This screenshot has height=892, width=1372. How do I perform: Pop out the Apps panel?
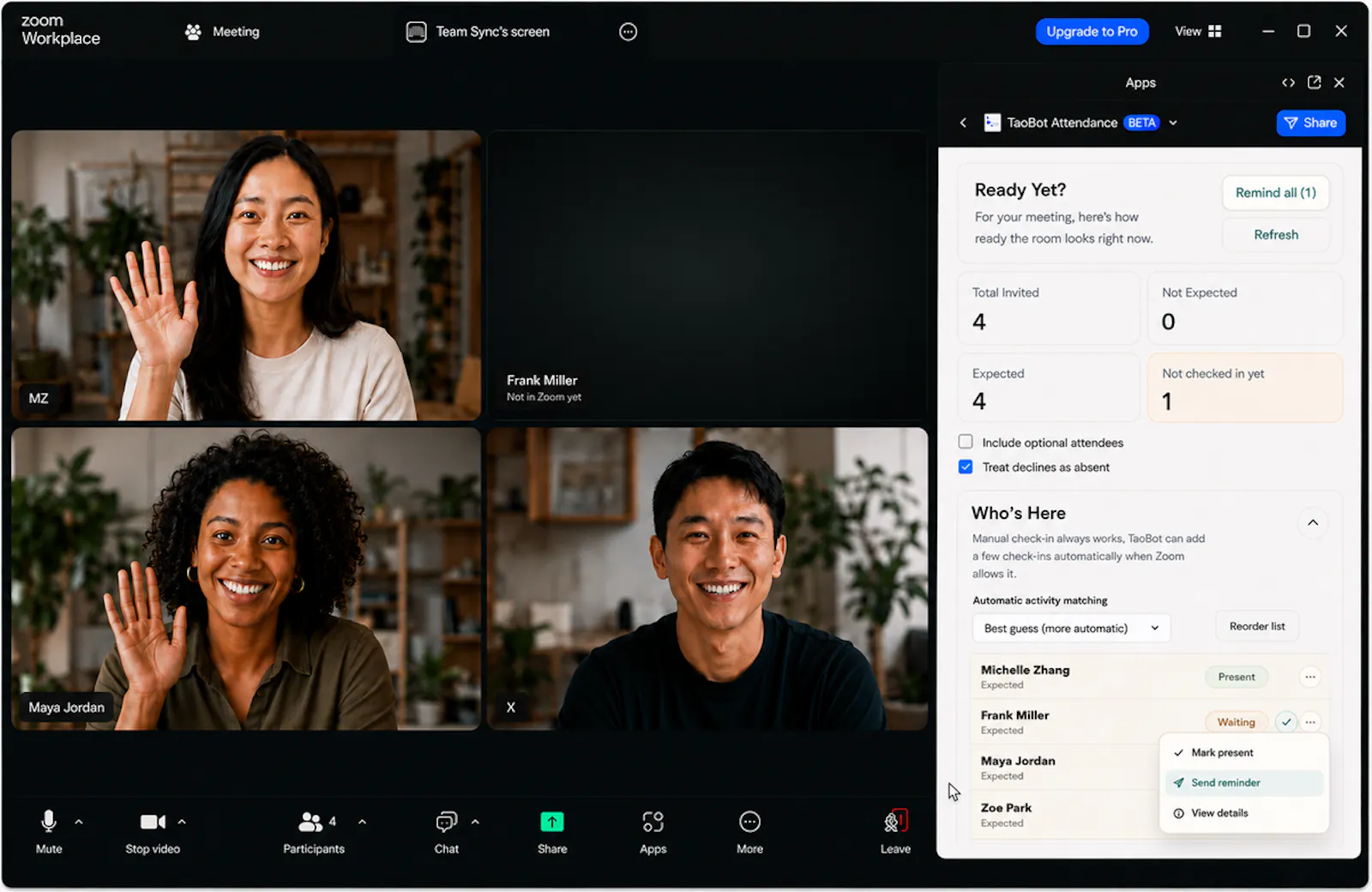[1314, 82]
